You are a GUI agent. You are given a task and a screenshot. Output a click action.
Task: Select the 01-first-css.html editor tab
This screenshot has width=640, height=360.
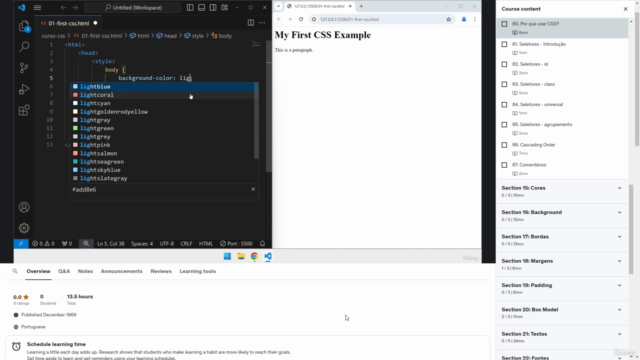[69, 23]
